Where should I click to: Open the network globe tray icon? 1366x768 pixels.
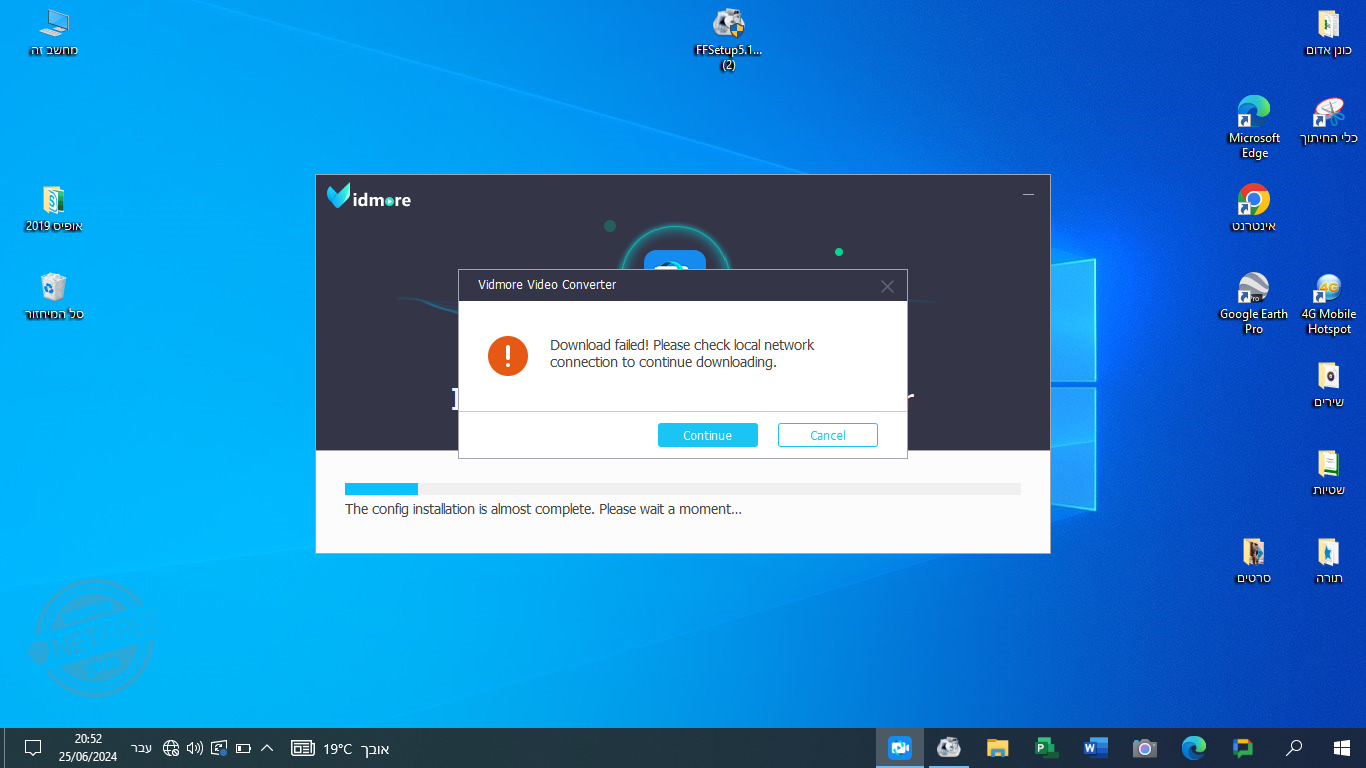click(x=171, y=748)
